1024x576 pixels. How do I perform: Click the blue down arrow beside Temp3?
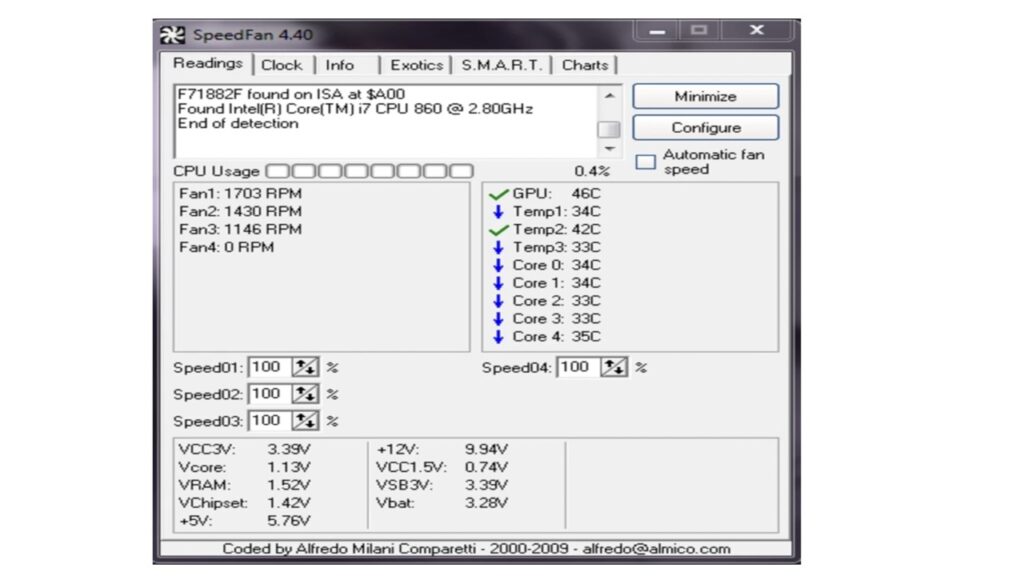pos(499,247)
